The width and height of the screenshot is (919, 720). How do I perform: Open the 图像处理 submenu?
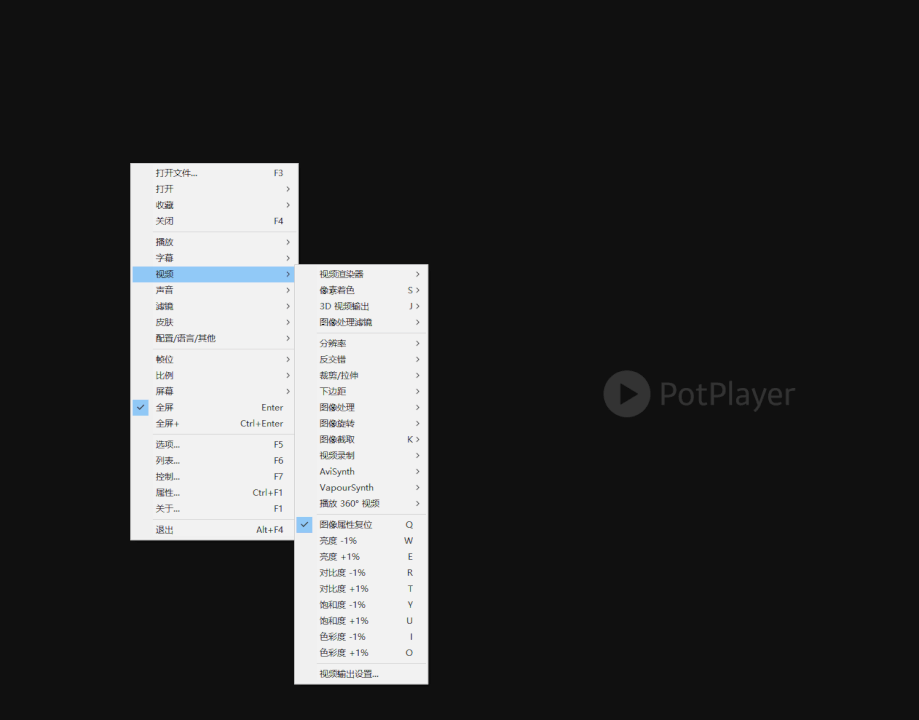click(361, 407)
